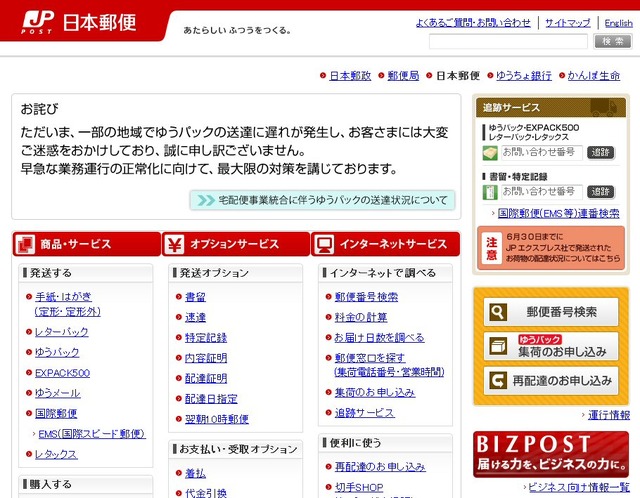This screenshot has width=640, height=498.
Task: Click the 書留・特定記録 お問い合わせ番号 input field
Action: pyautogui.click(x=541, y=192)
